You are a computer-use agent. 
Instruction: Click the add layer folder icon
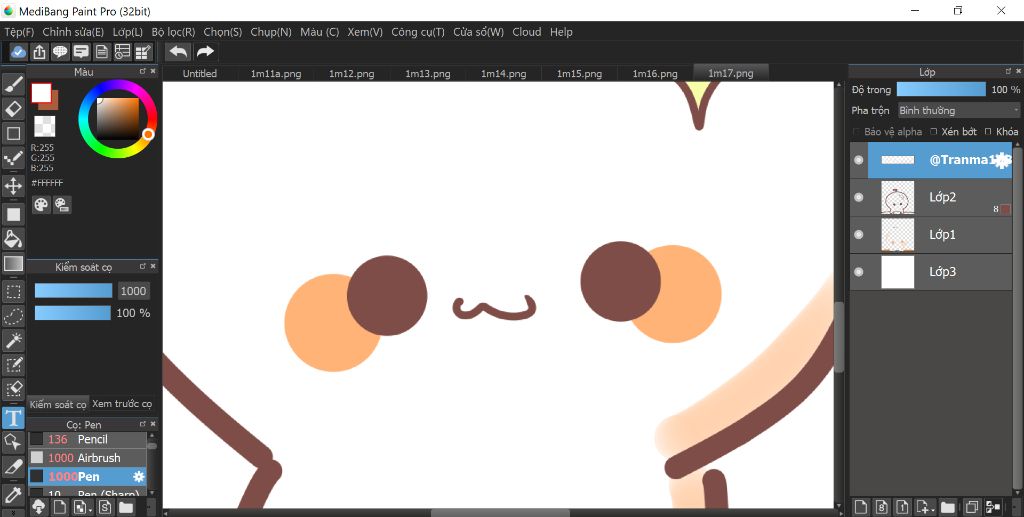point(948,507)
